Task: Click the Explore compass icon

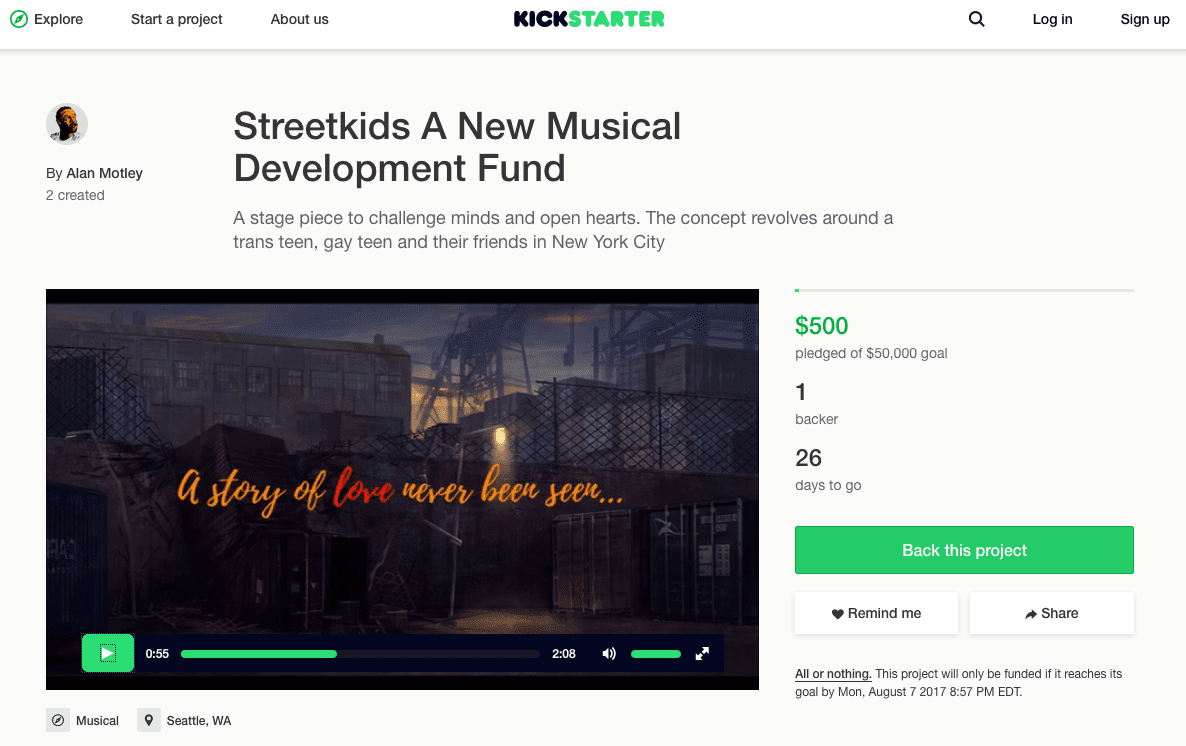Action: click(19, 19)
